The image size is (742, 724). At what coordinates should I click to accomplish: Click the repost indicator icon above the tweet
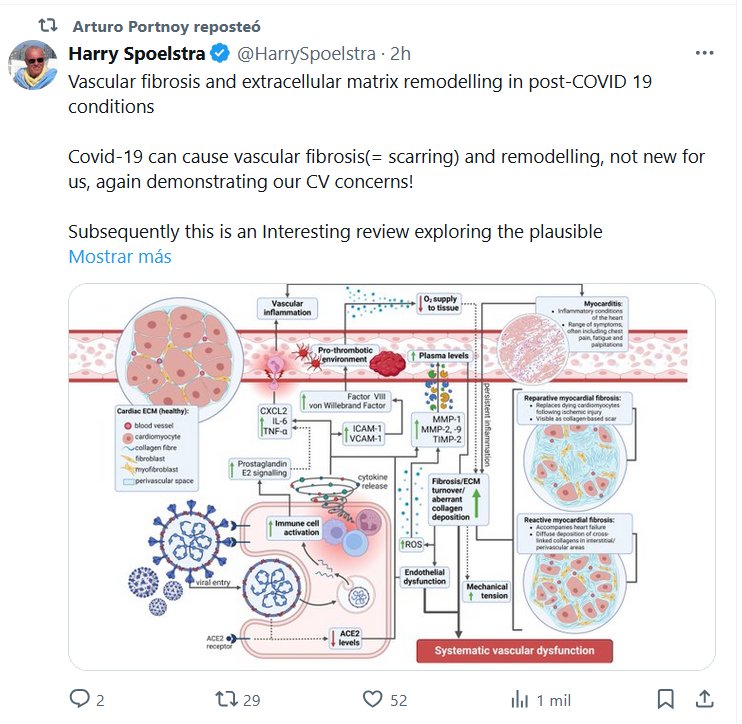click(46, 23)
